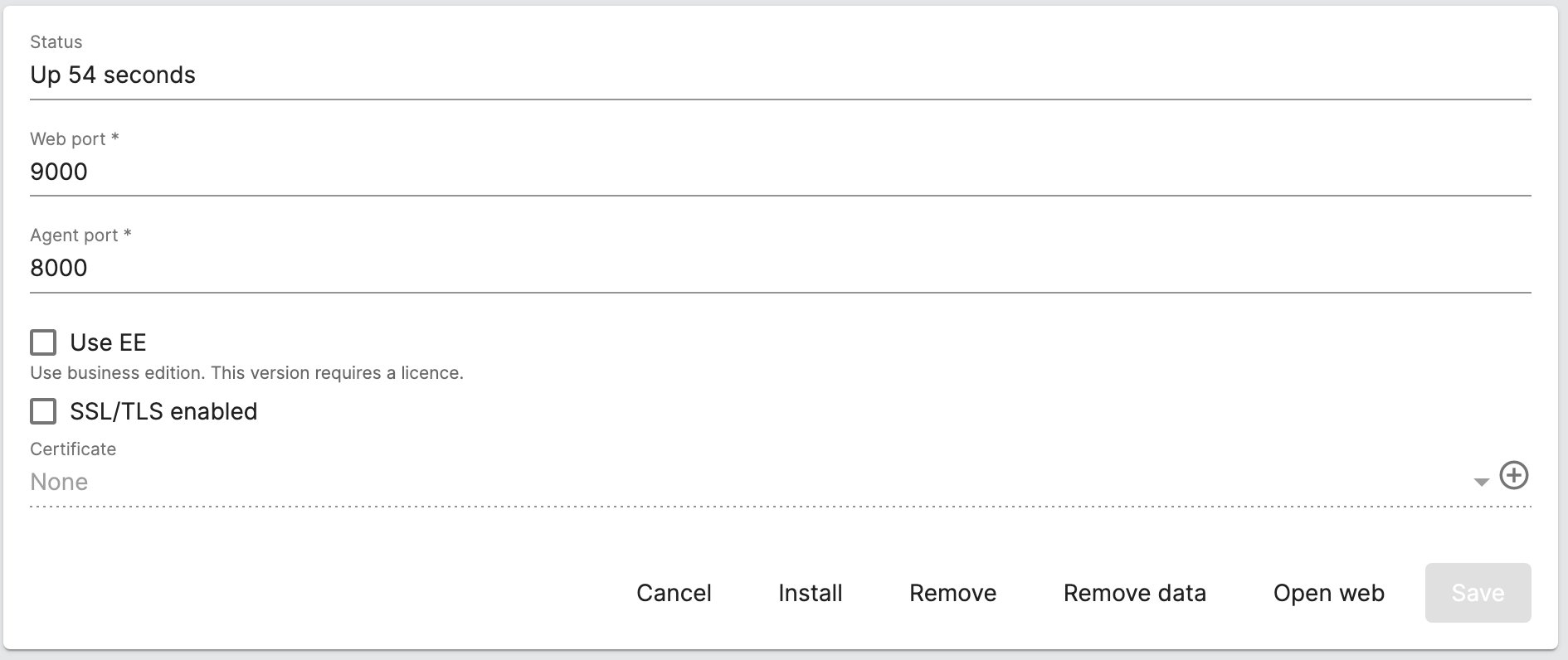Enable SSL/TLS for the web interface

click(42, 411)
